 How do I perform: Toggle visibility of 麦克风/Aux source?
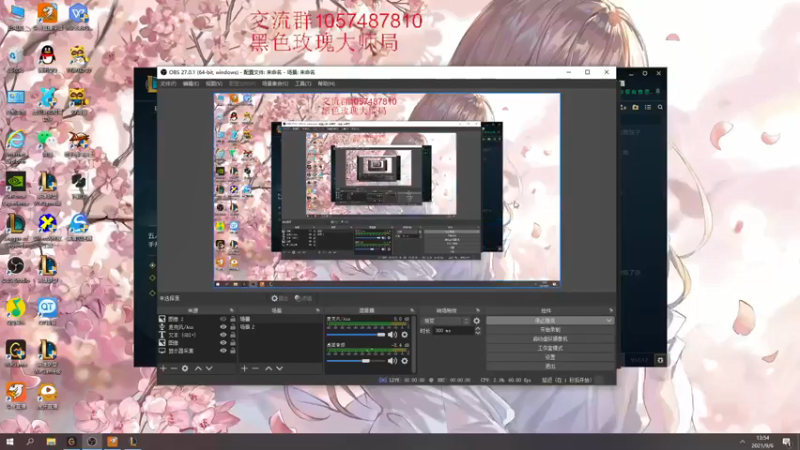coord(223,327)
